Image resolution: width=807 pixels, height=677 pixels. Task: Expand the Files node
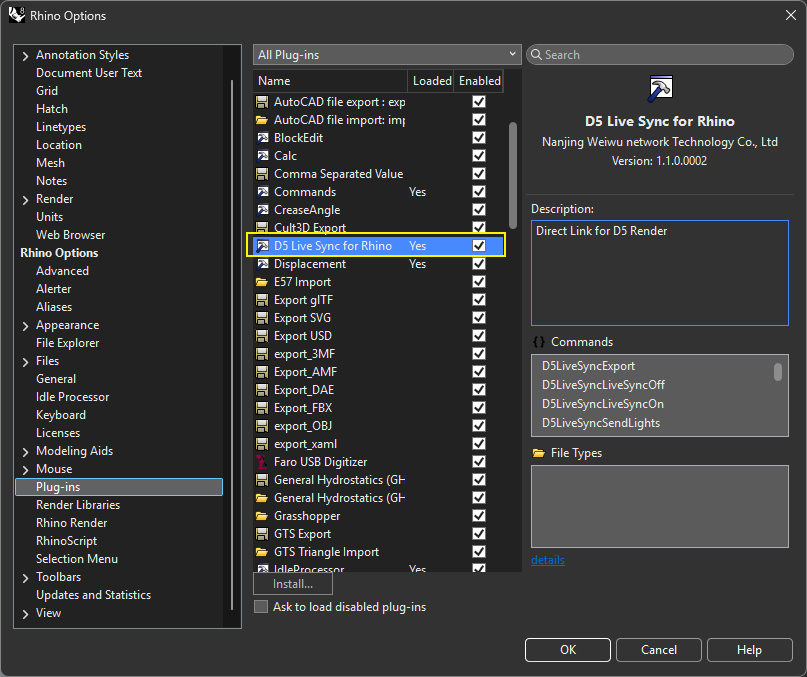[25, 362]
